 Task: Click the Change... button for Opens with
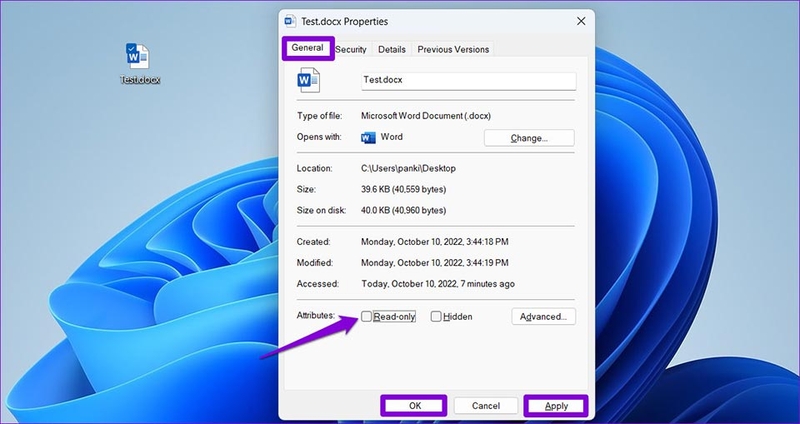(529, 138)
